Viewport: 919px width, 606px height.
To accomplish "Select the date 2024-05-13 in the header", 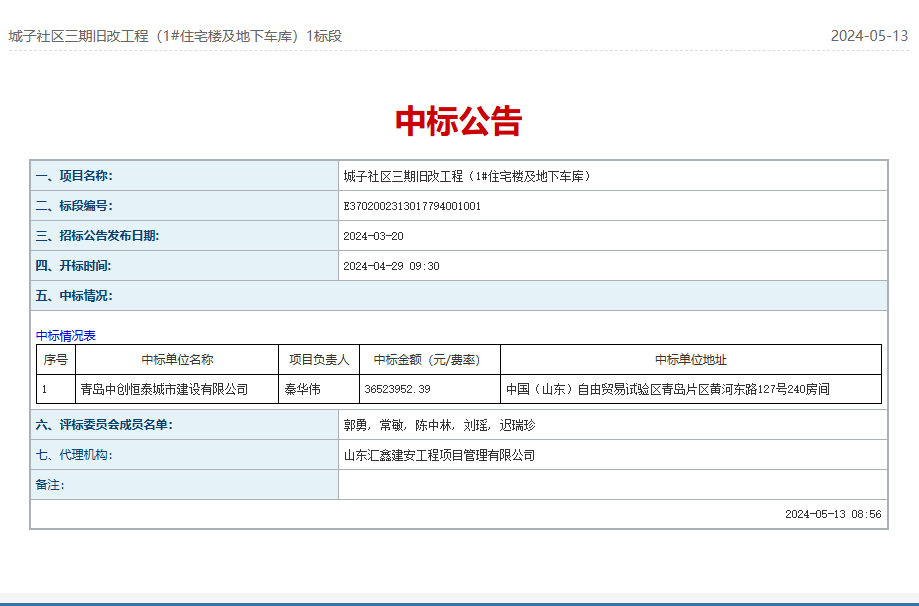I will pyautogui.click(x=869, y=36).
